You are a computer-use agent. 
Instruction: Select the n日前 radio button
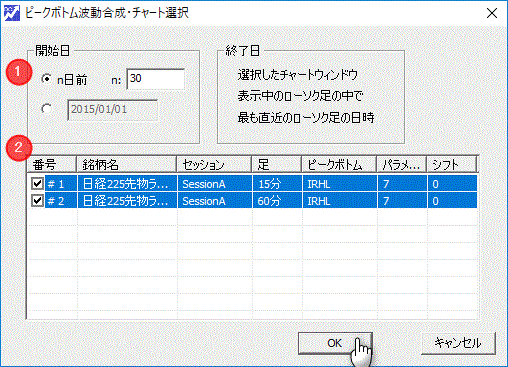[x=46, y=79]
